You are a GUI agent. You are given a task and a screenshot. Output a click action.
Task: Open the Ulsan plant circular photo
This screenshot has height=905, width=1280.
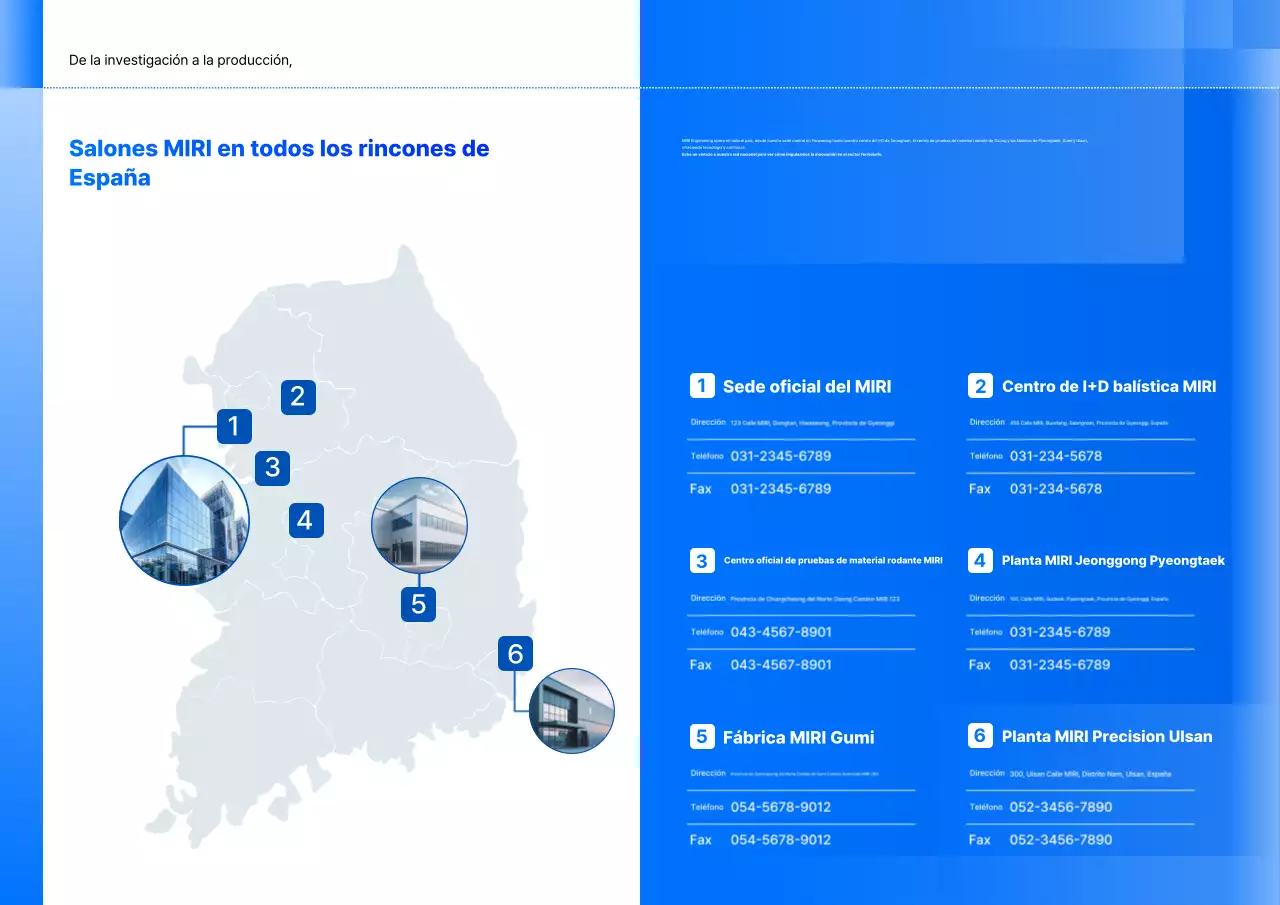571,711
